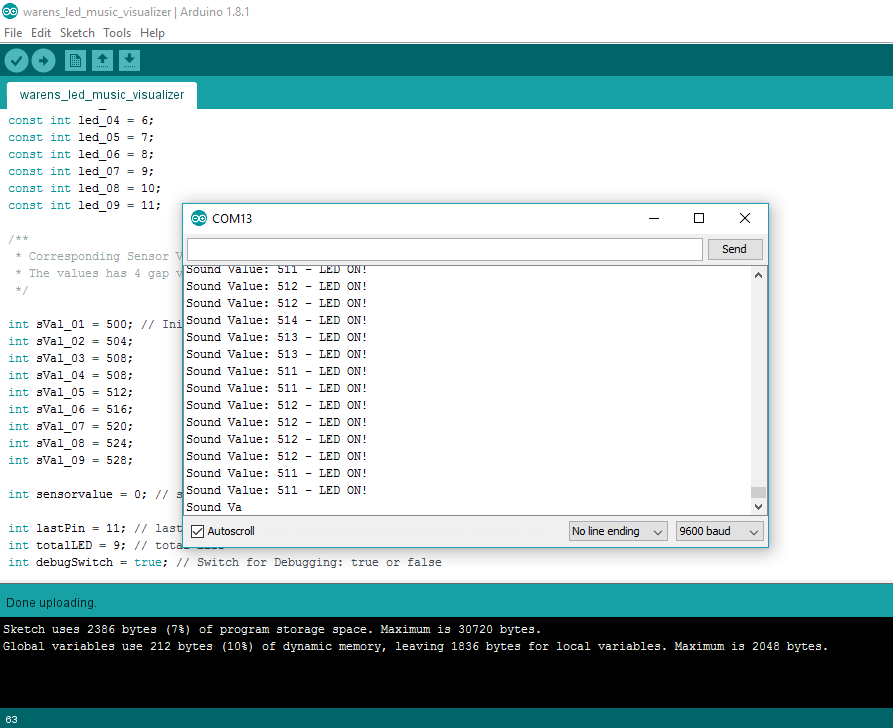Save the sketch with the down-arrow icon

pos(129,60)
